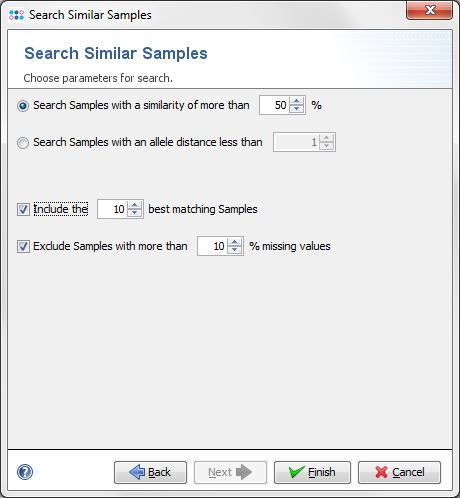Click the application icon in the title bar

tap(16, 15)
